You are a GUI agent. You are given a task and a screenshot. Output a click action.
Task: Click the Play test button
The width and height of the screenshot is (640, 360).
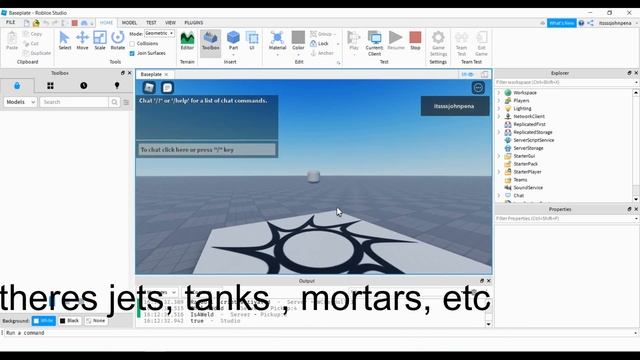(353, 42)
